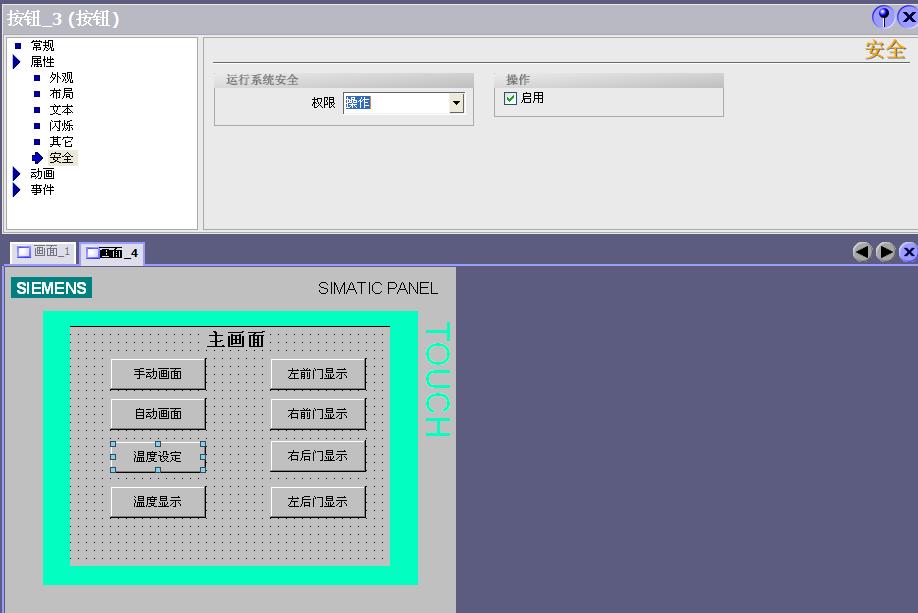
Task: Expand the 事件 tree node
Action: tap(17, 190)
